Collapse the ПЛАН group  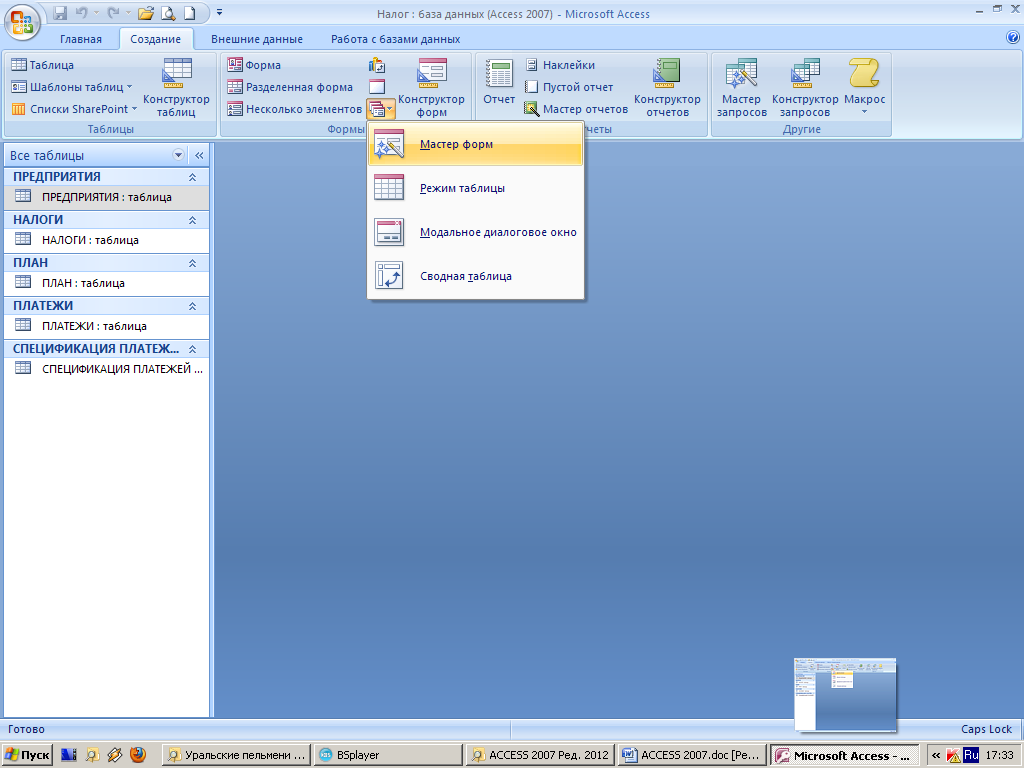(x=192, y=263)
